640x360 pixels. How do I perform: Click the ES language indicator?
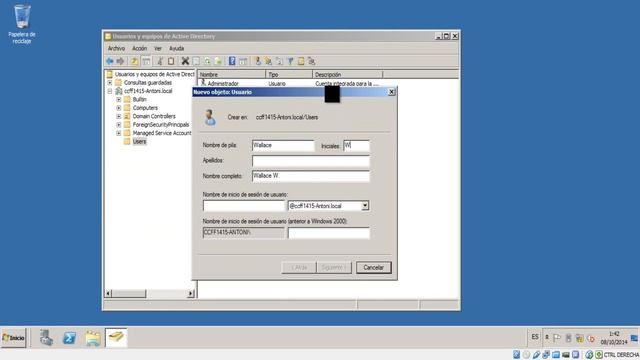[x=535, y=337]
